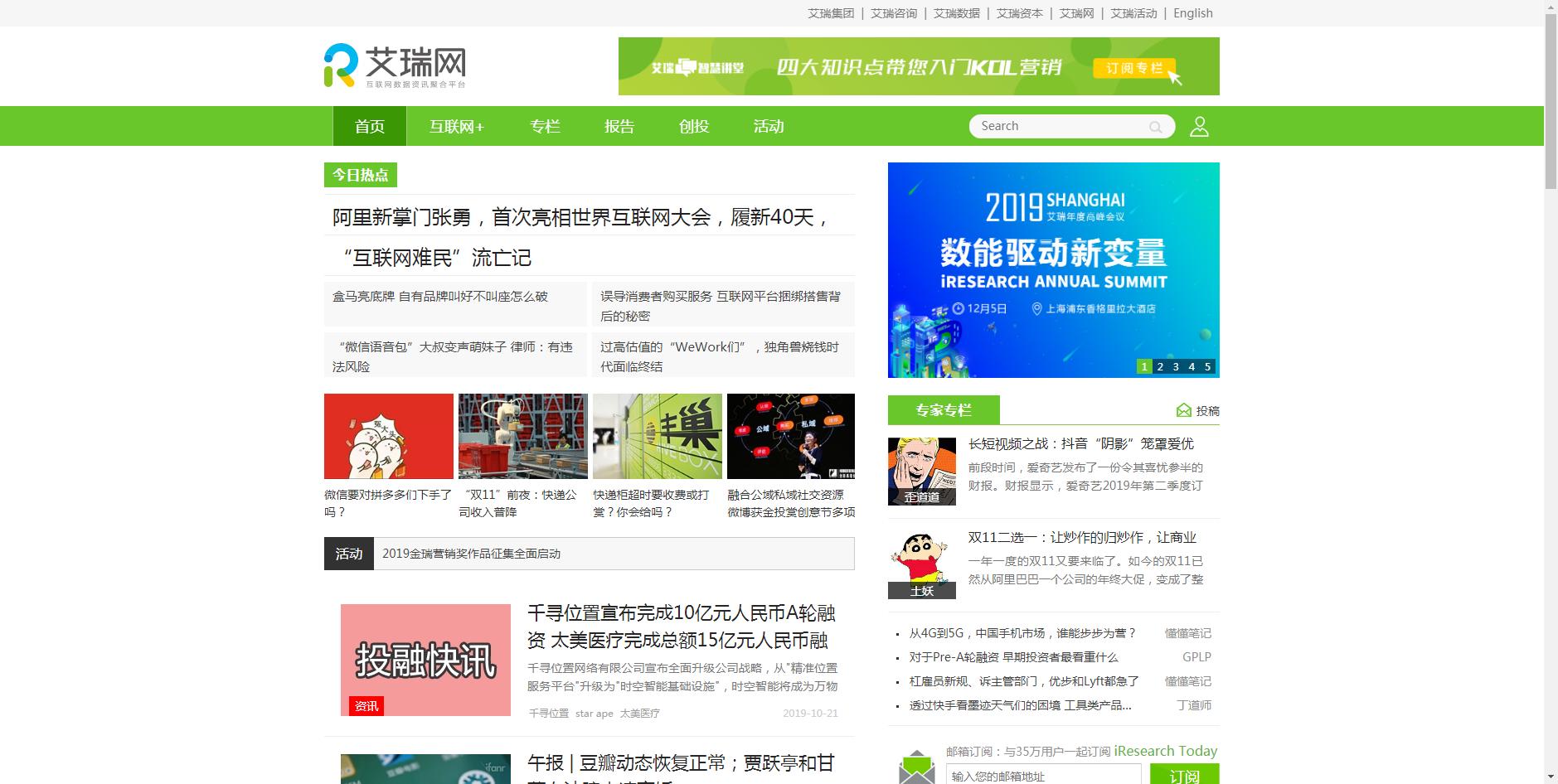The image size is (1558, 784).
Task: Click the 资讯 tag on 投融快讯 image
Action: 367,707
